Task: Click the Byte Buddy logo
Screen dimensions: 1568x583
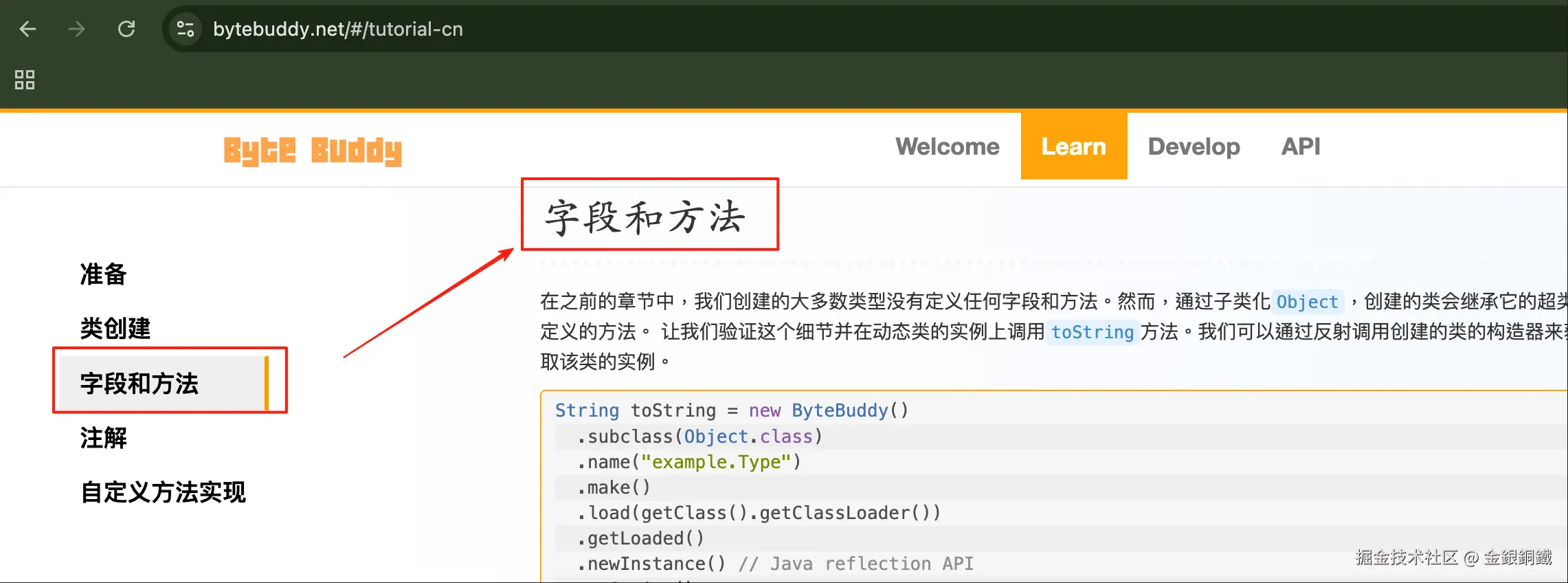Action: tap(313, 151)
